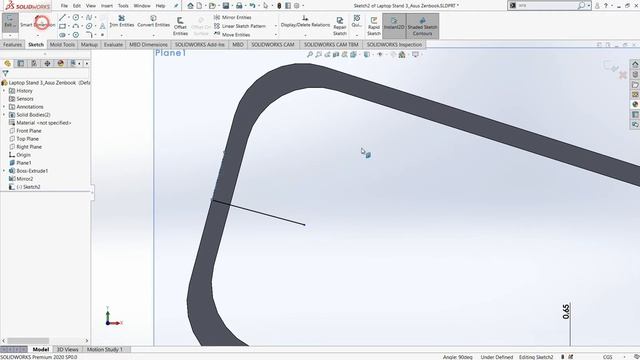
Task: Switch to Motion Study 1 tab
Action: click(104, 349)
